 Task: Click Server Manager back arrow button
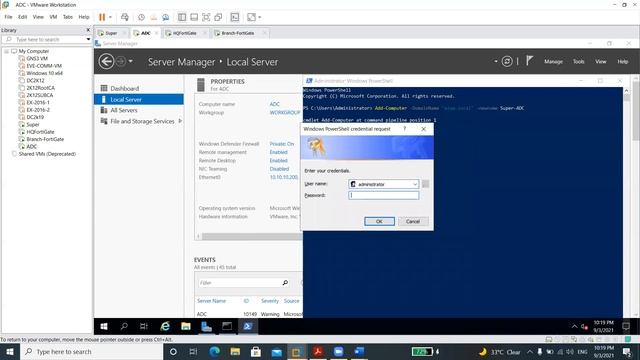click(x=107, y=62)
